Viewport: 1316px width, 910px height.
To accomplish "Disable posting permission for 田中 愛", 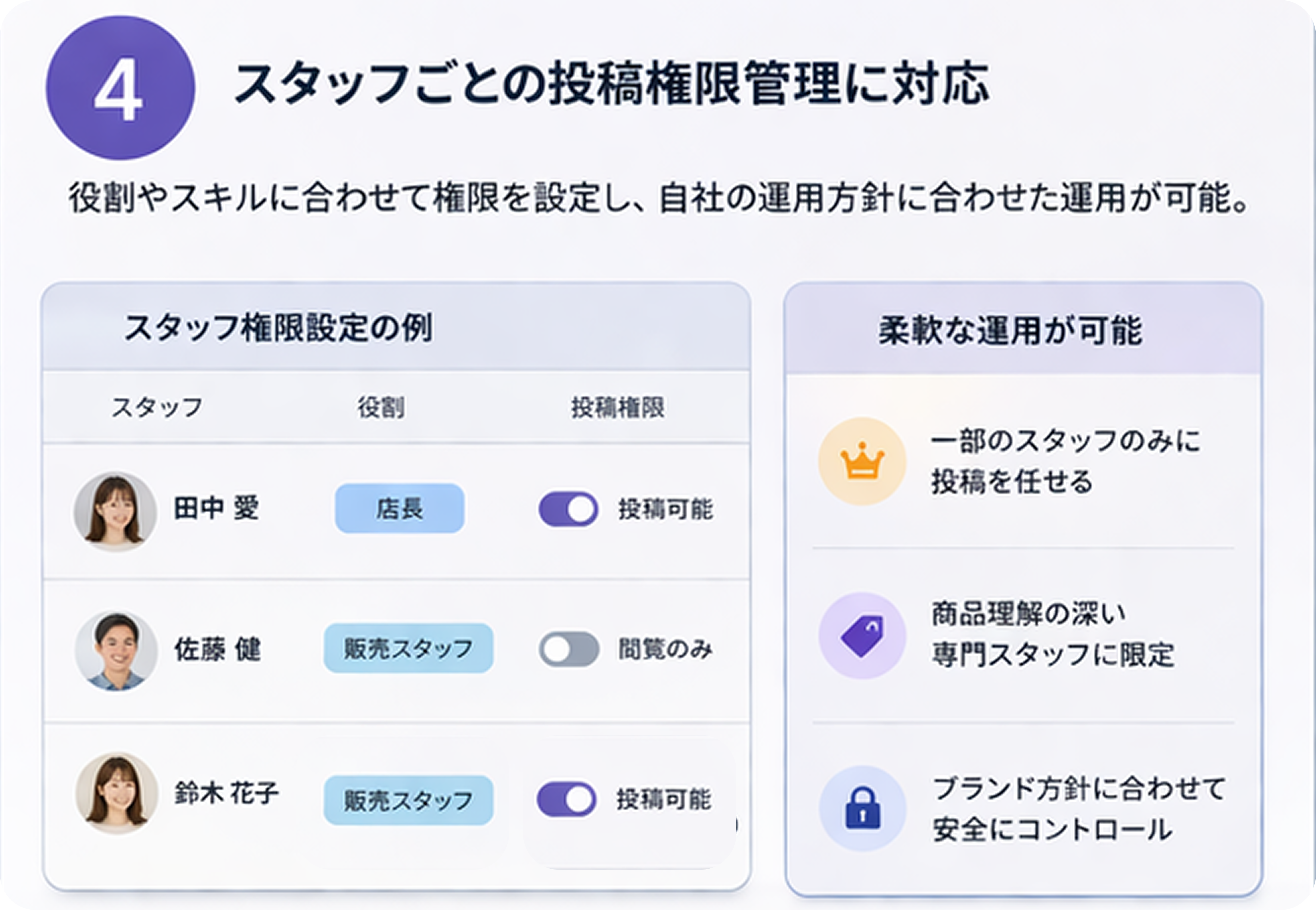I will coord(568,509).
